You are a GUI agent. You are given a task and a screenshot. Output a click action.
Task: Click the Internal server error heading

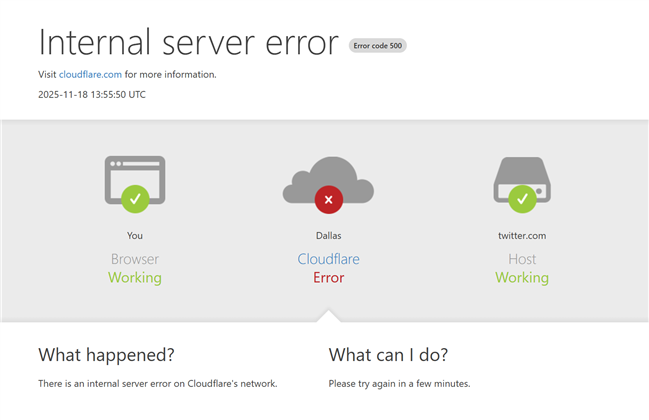189,43
